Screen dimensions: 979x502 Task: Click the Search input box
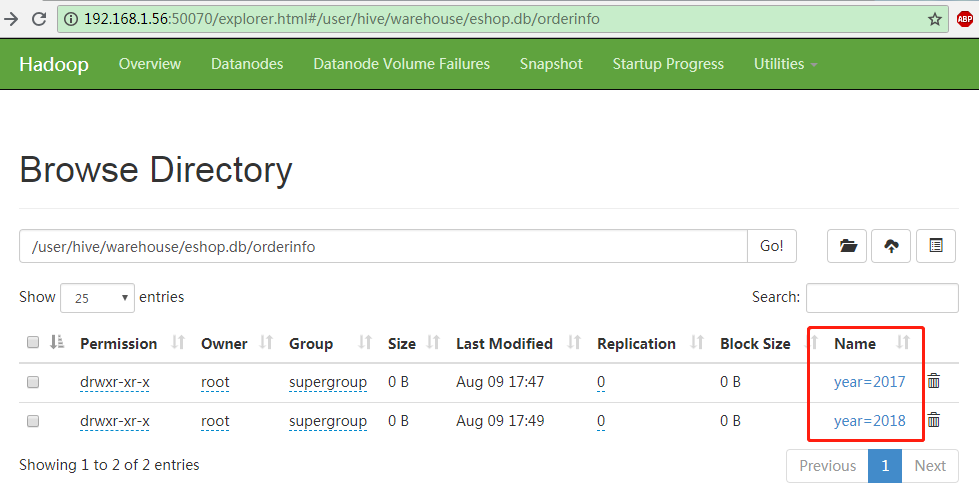point(881,297)
